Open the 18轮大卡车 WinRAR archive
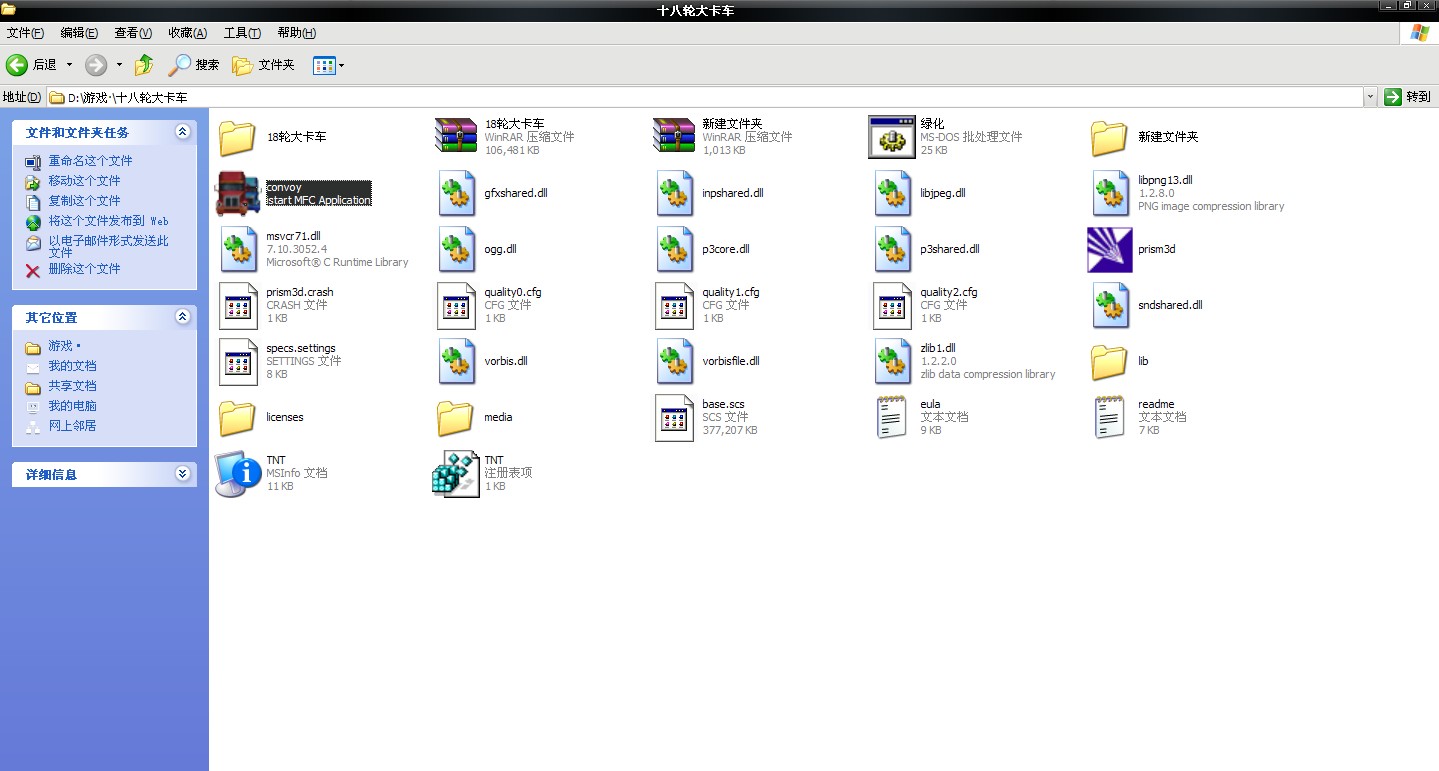The image size is (1439, 771). [x=456, y=137]
